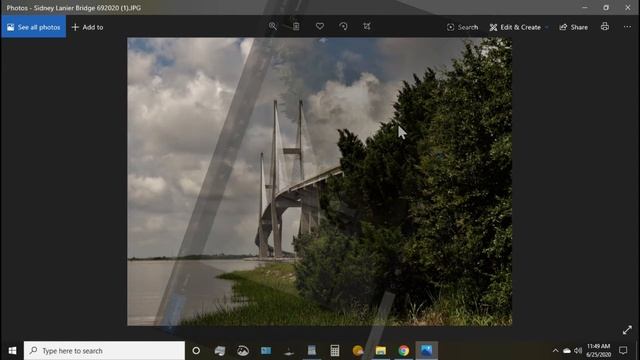The width and height of the screenshot is (640, 360).
Task: Restore down the Photos window
Action: [606, 7]
